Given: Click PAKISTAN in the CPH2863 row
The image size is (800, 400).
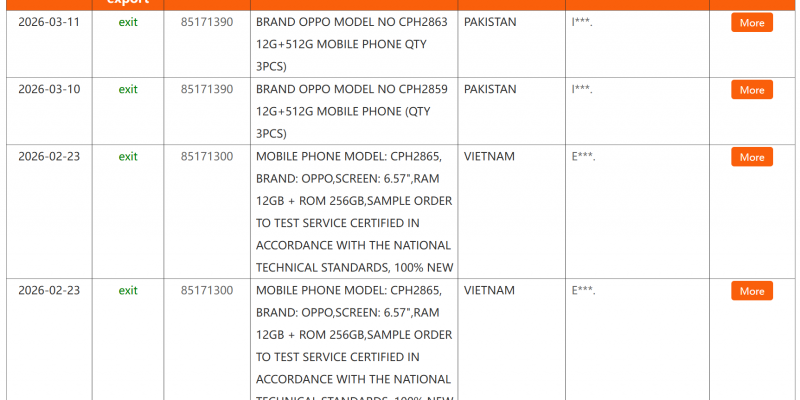Looking at the screenshot, I should tap(490, 22).
